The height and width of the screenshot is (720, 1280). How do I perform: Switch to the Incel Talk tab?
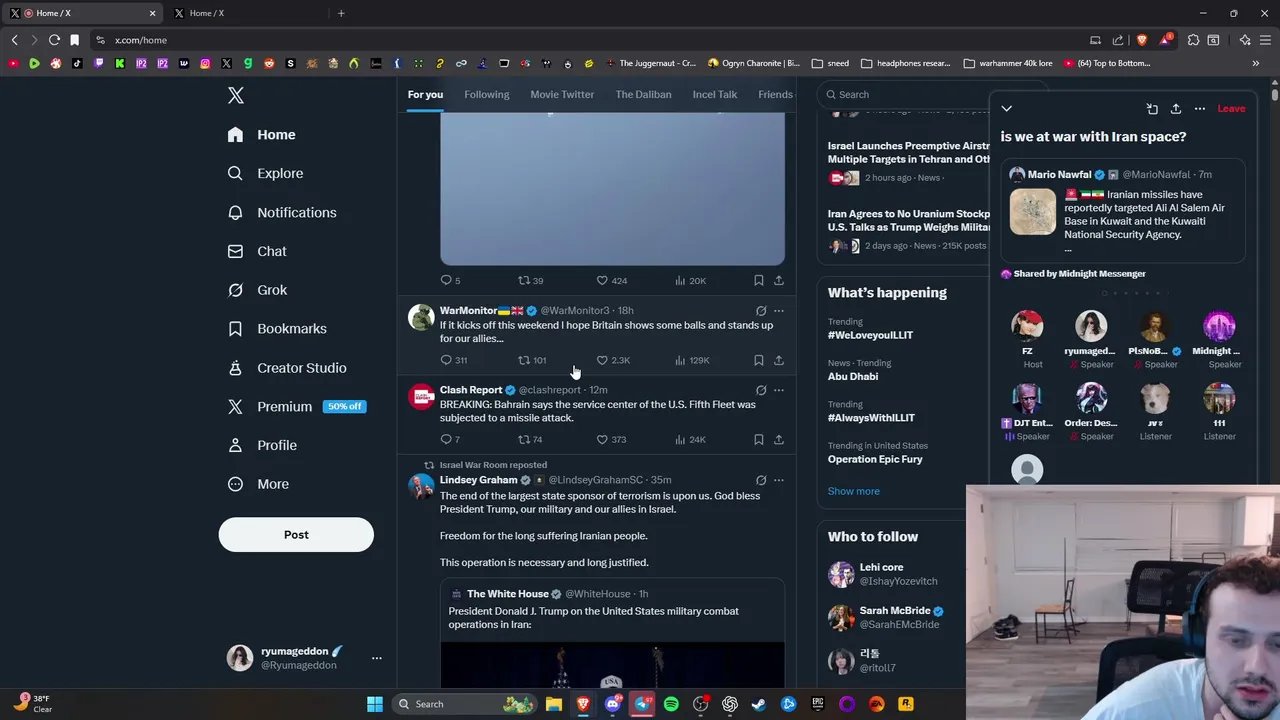tap(714, 94)
